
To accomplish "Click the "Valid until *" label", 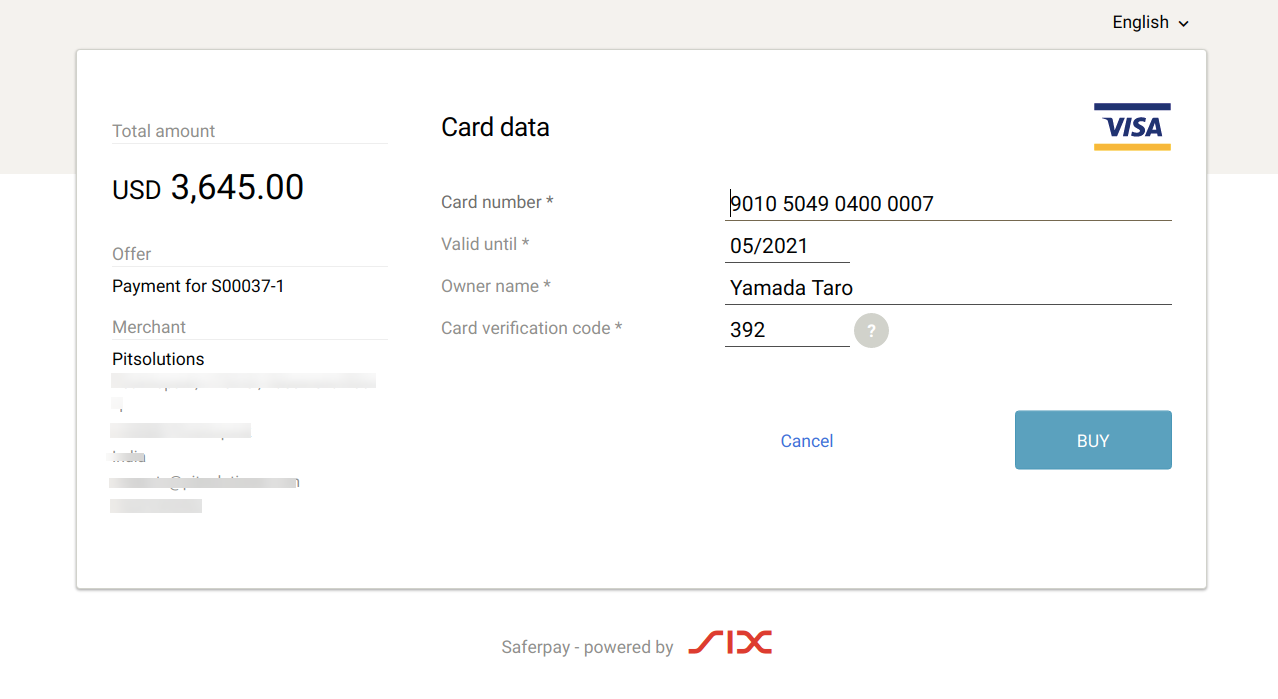I will [x=485, y=244].
